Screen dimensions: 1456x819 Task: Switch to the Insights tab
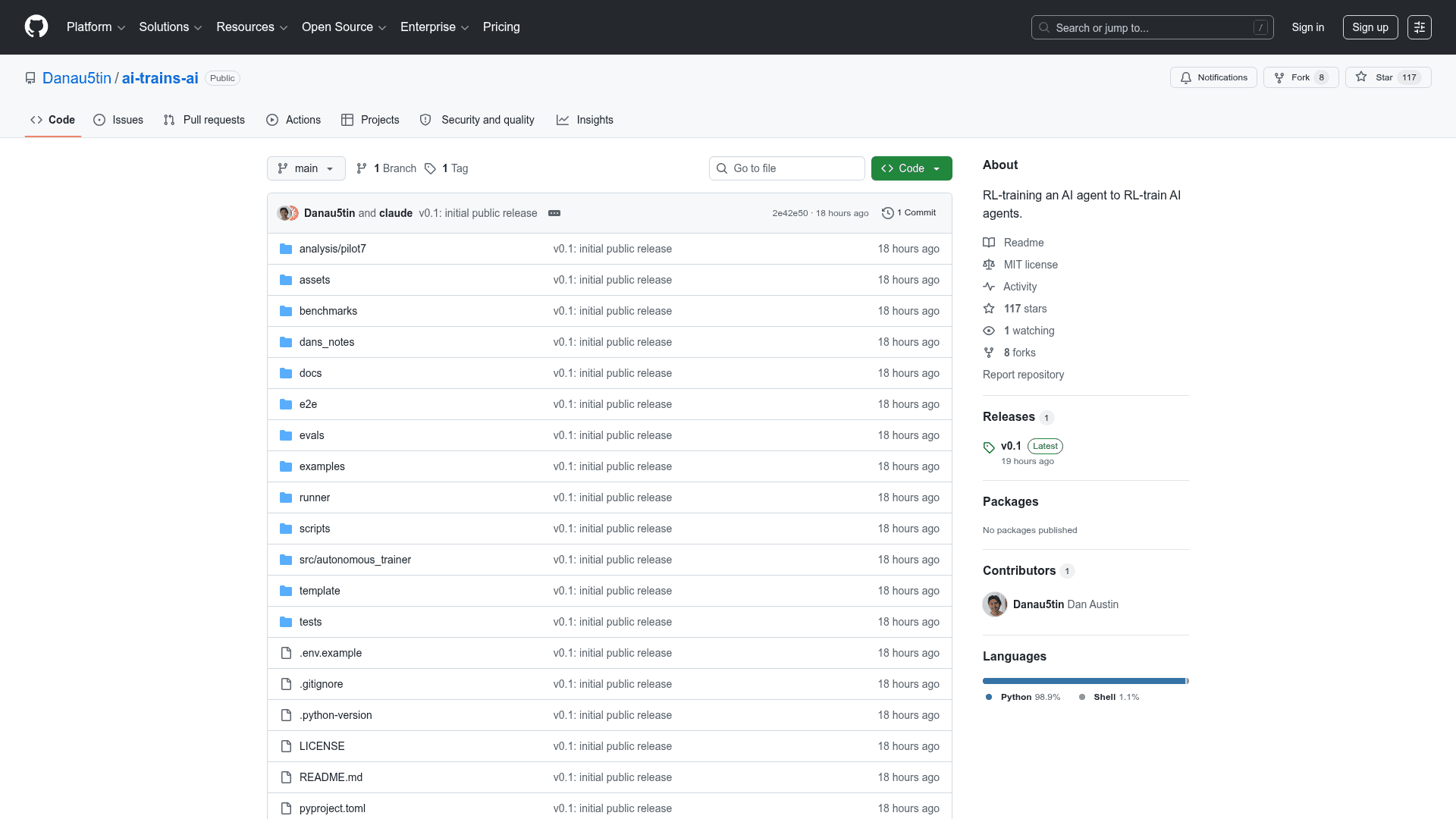point(585,120)
